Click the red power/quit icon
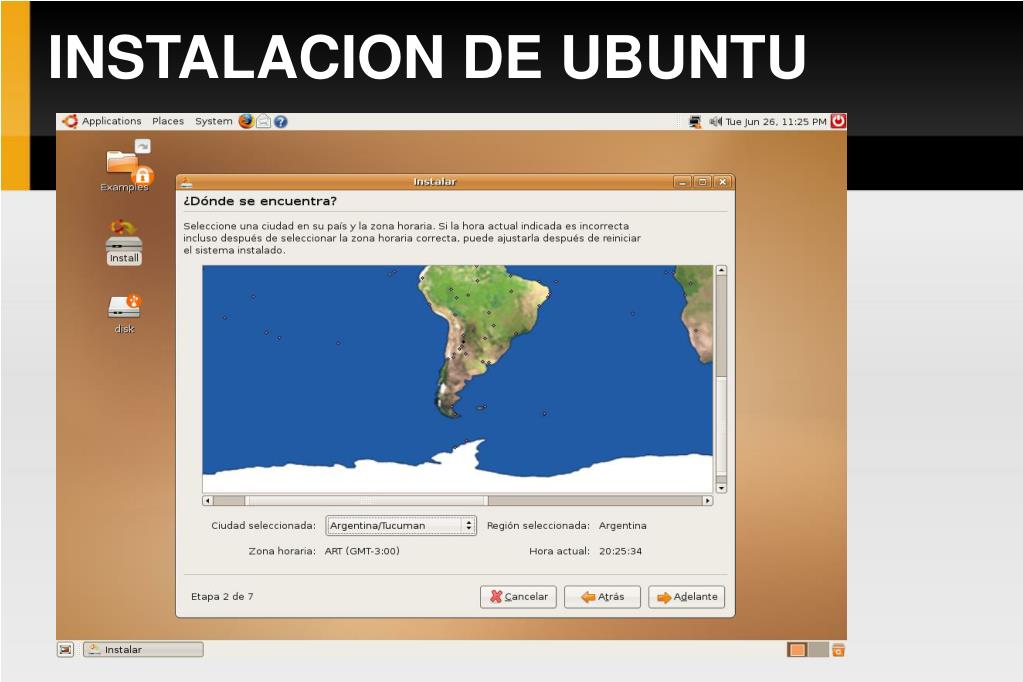Image resolution: width=1023 pixels, height=682 pixels. click(x=838, y=121)
